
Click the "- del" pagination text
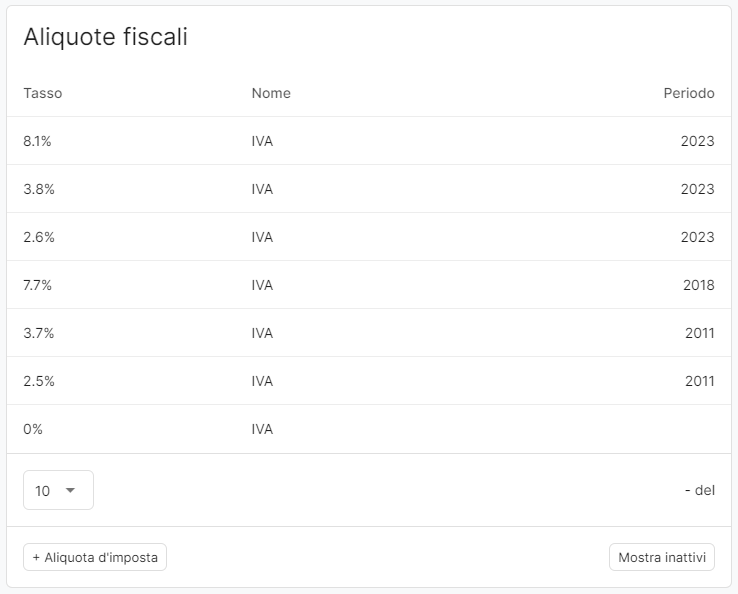click(x=699, y=490)
